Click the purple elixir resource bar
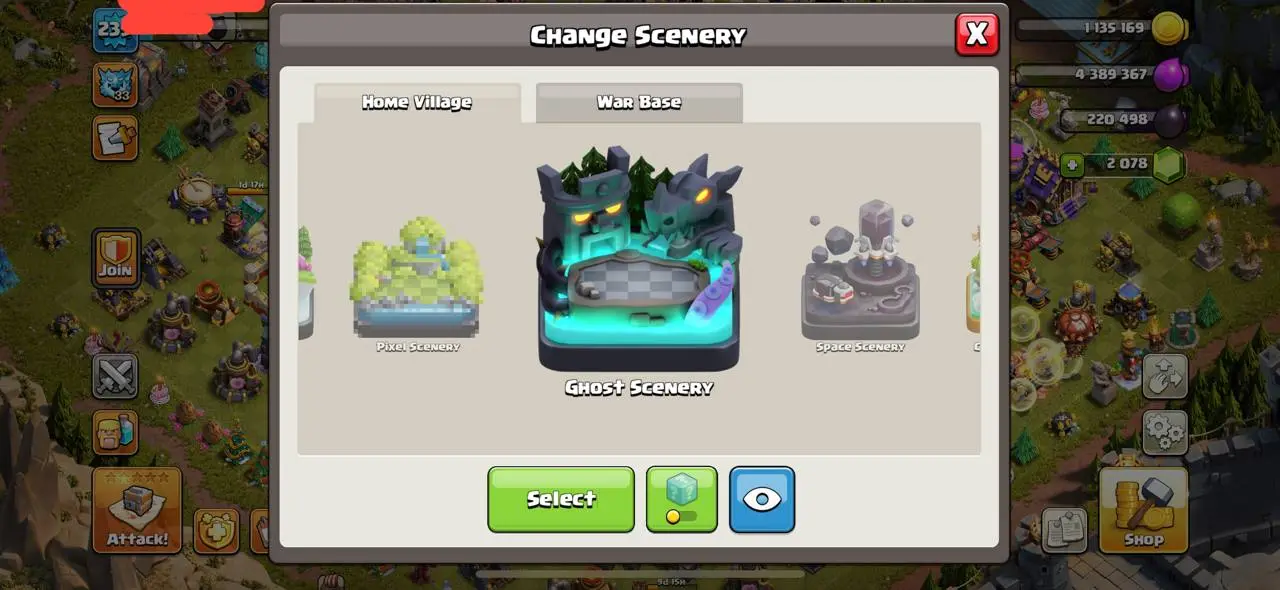 tap(1099, 74)
